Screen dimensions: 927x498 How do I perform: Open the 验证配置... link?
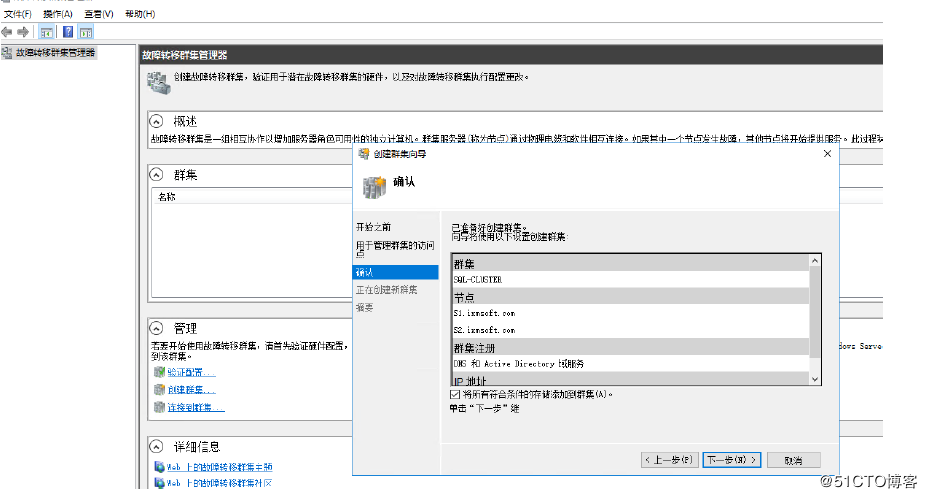192,372
